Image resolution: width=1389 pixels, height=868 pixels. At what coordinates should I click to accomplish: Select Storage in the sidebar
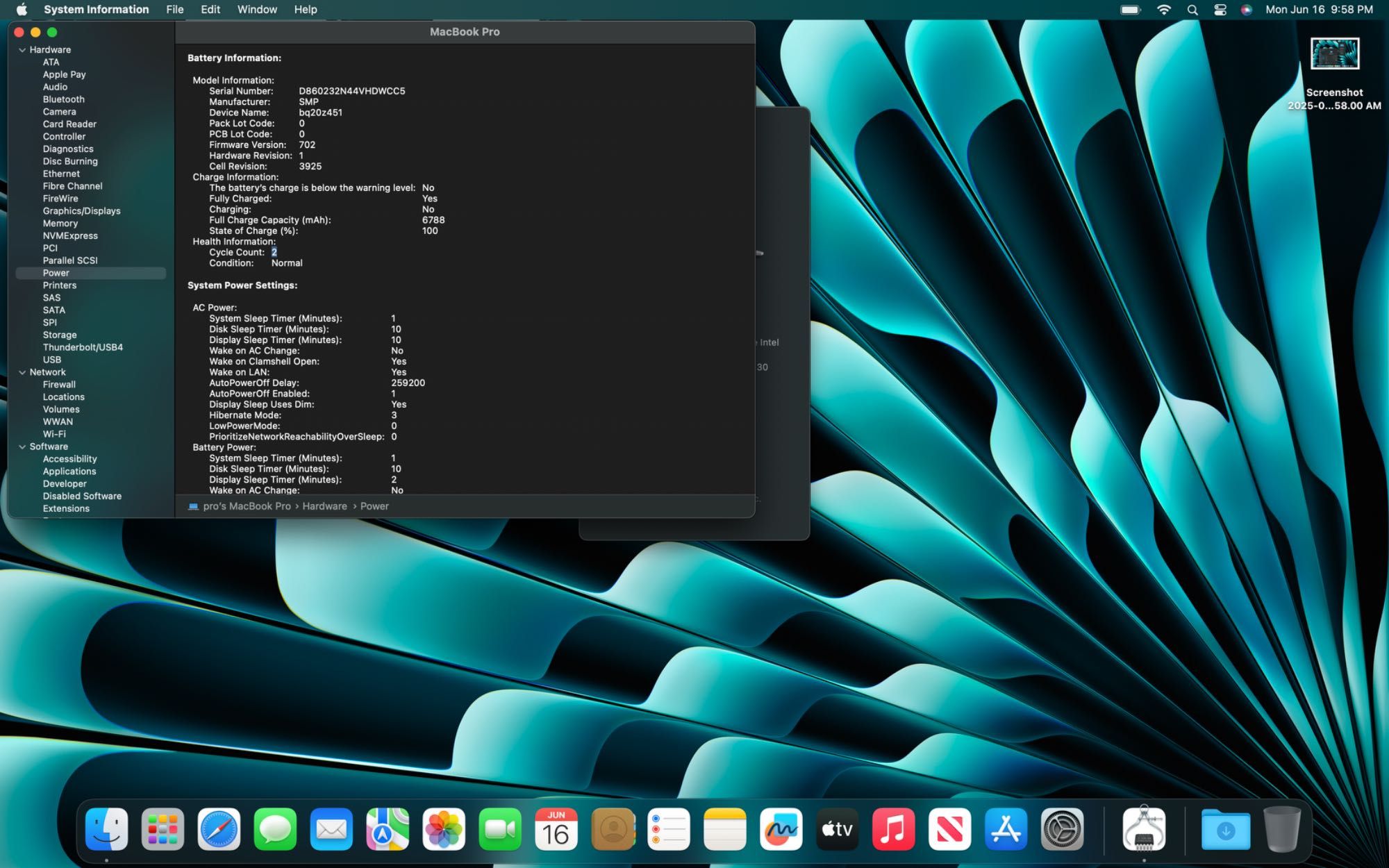pos(60,335)
